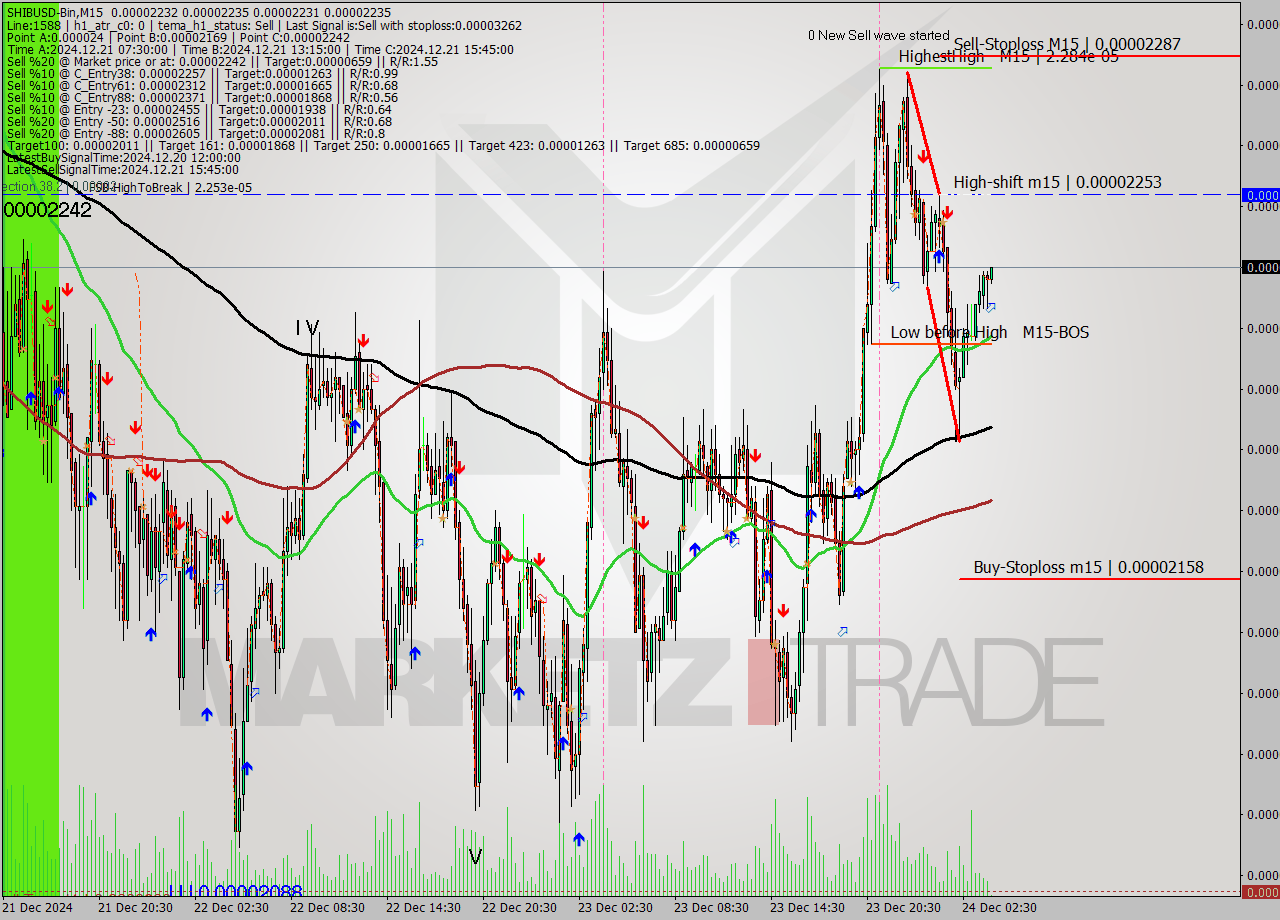The image size is (1280, 920).
Task: Click the 'Time A:2024.12.21 07:30:00' line
Action: (x=260, y=49)
